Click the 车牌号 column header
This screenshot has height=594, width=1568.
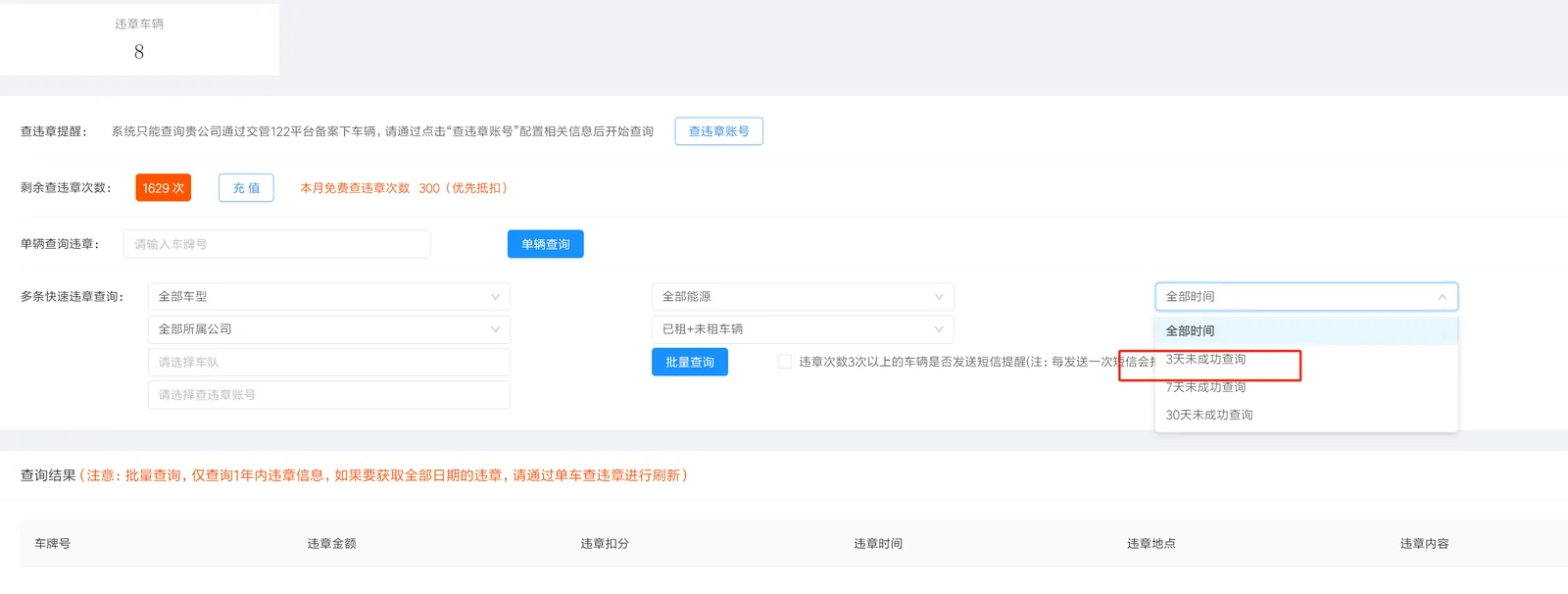(52, 544)
